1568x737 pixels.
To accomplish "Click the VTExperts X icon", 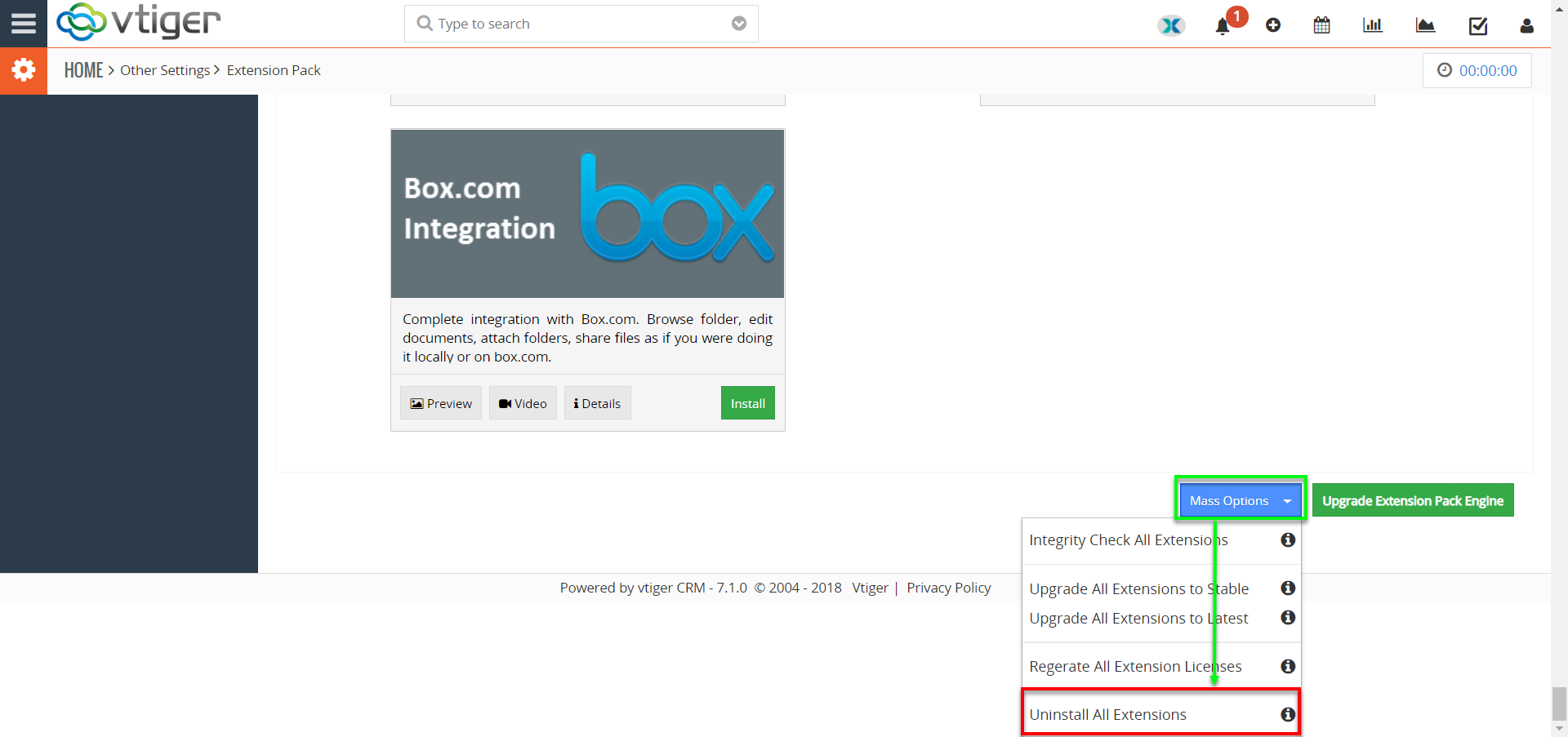I will tap(1171, 25).
